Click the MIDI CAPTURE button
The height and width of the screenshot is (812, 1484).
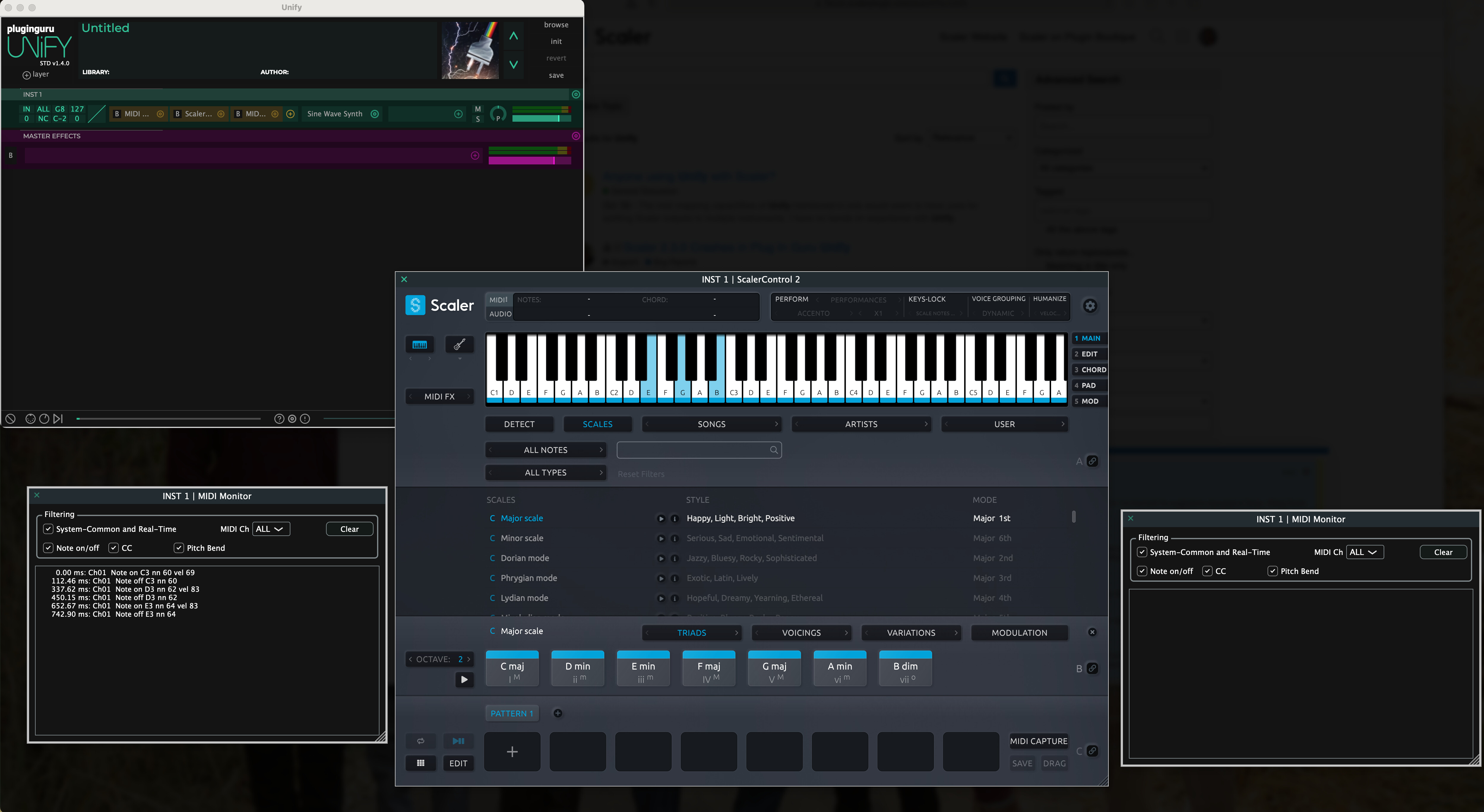(1039, 741)
